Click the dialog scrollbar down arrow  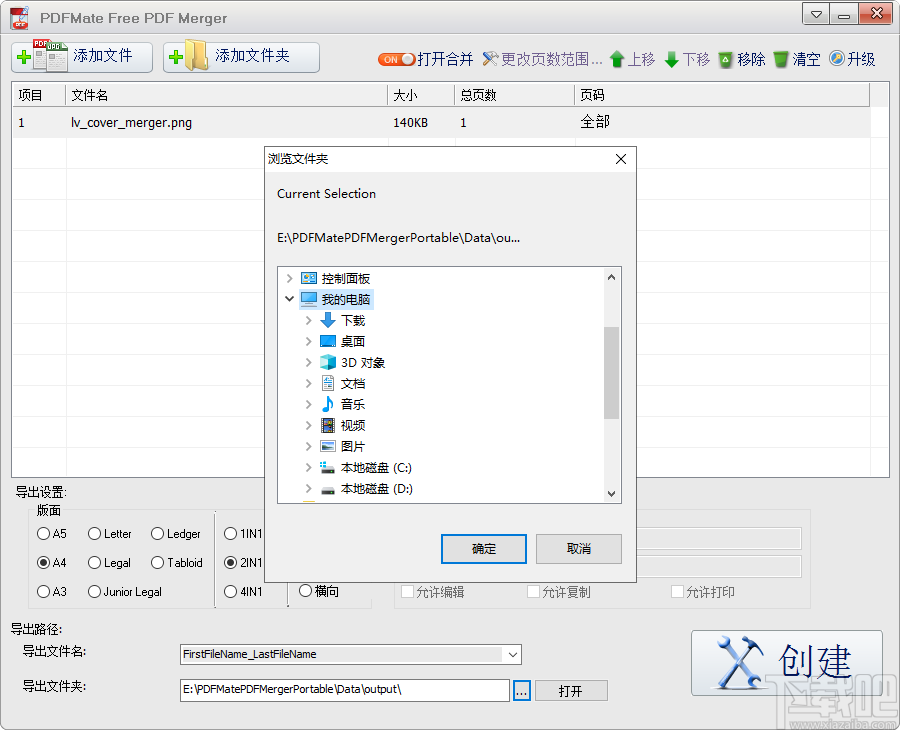tap(613, 494)
